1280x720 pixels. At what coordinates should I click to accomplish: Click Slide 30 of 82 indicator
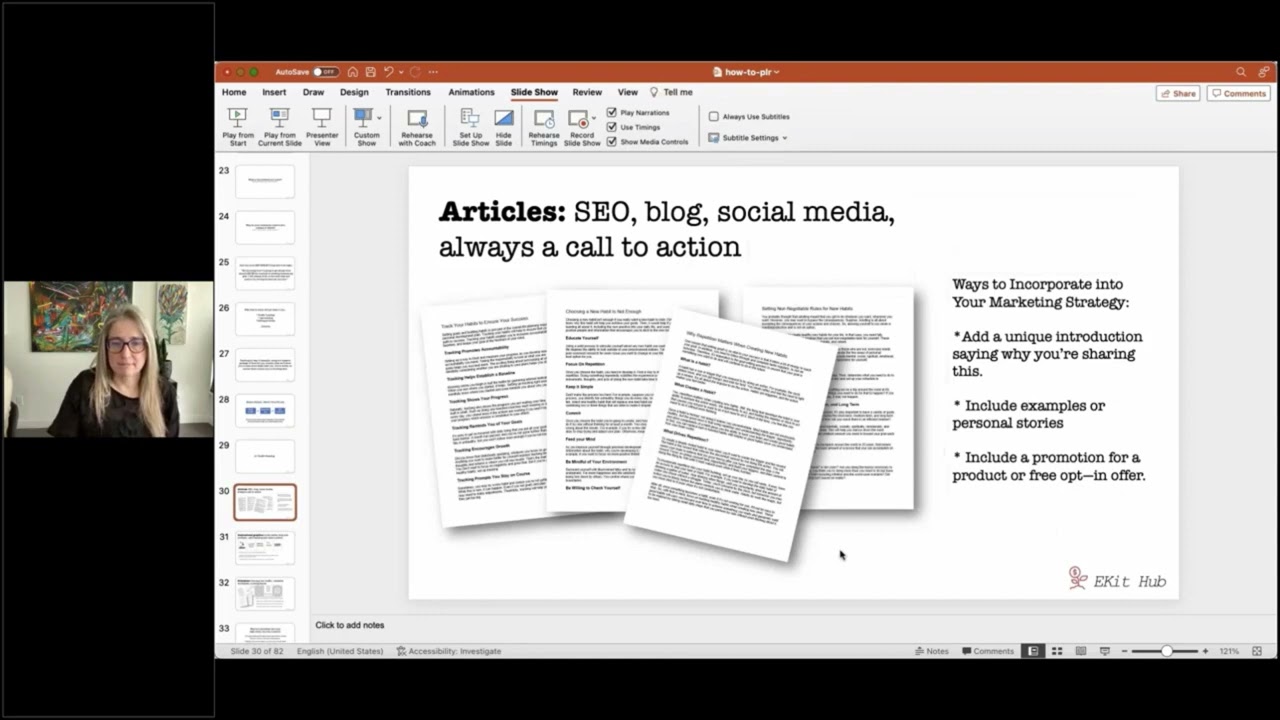click(x=257, y=651)
